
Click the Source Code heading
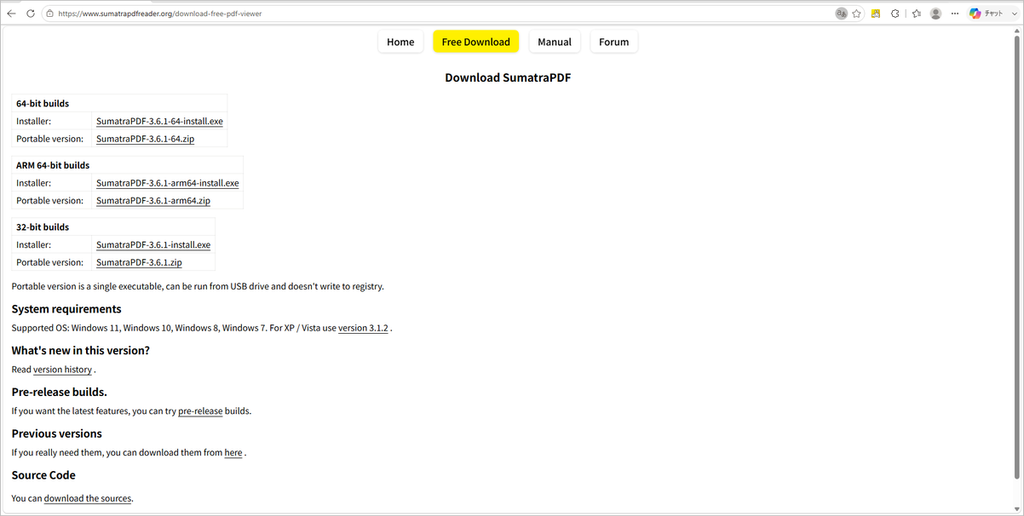(43, 476)
